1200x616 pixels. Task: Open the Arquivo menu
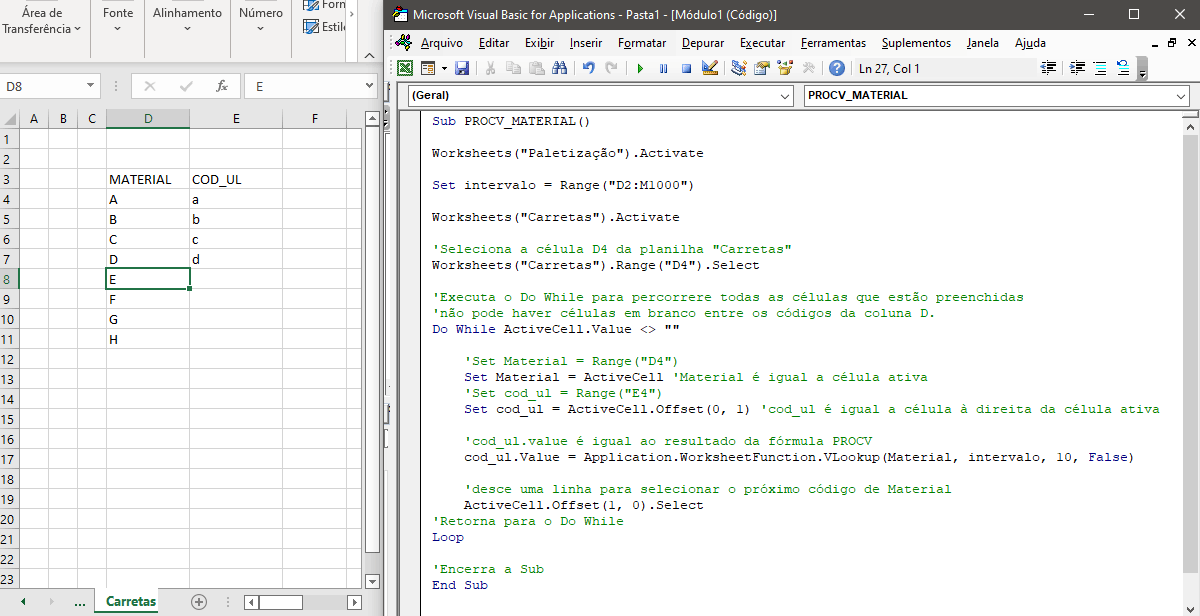tap(441, 43)
